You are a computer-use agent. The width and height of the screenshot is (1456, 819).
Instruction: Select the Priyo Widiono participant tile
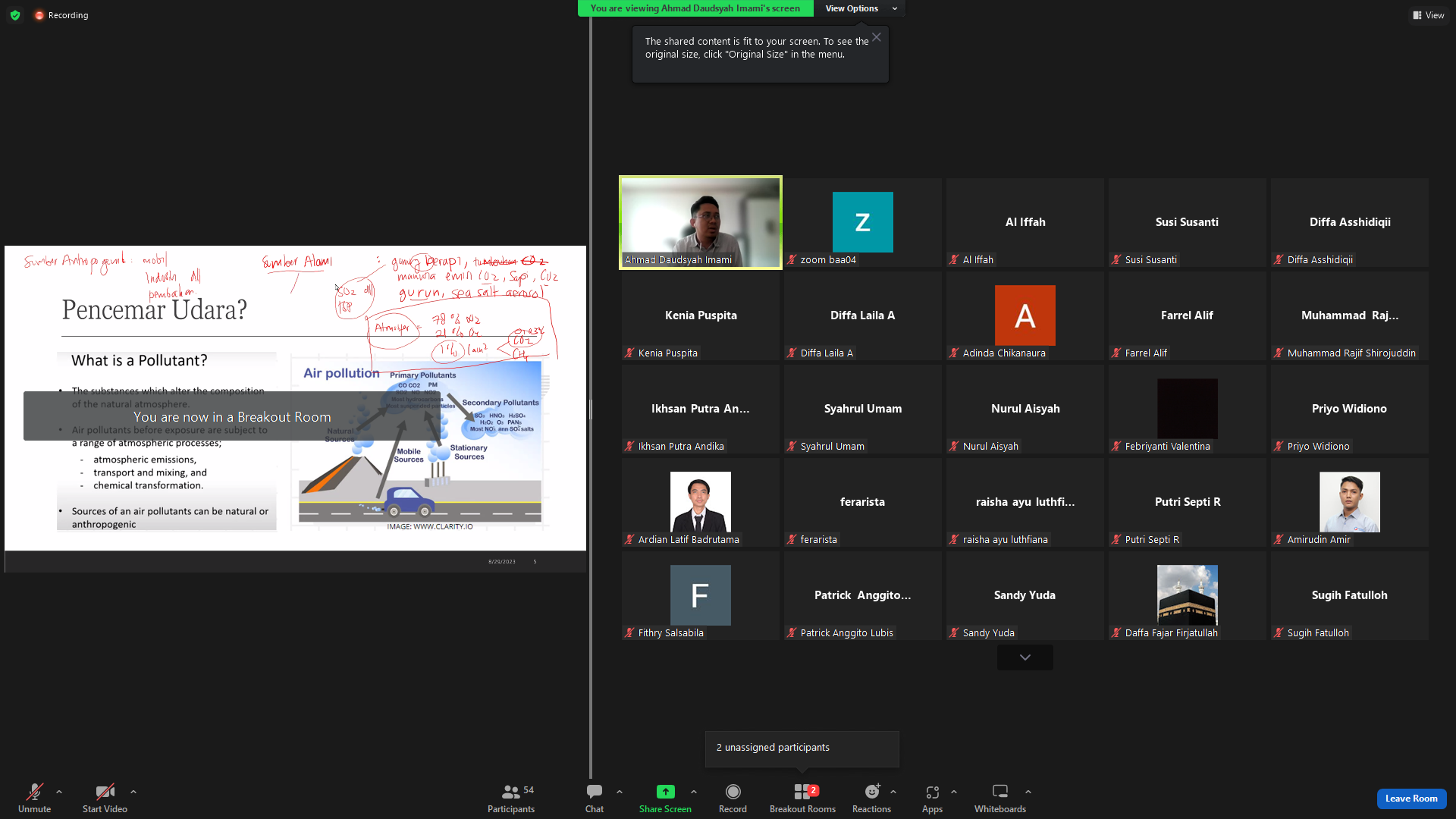(1349, 409)
